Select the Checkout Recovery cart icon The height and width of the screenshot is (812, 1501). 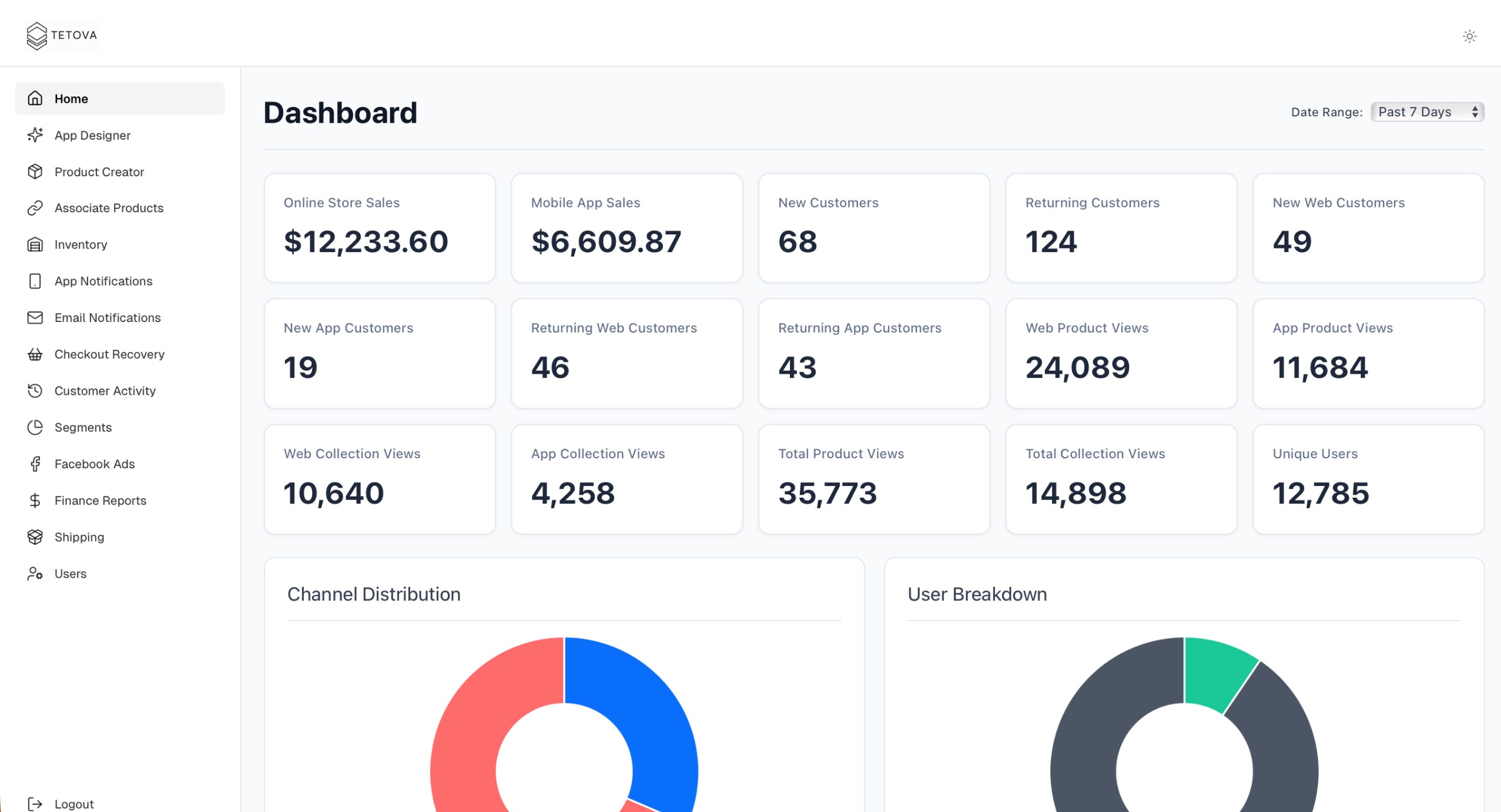point(35,354)
